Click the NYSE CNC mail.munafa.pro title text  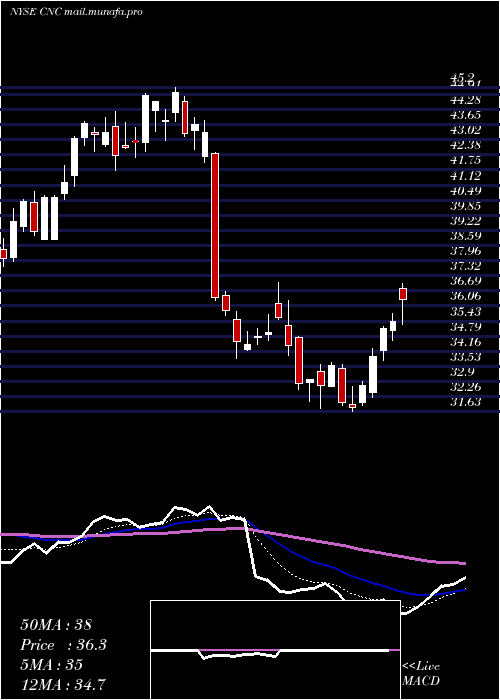click(76, 12)
